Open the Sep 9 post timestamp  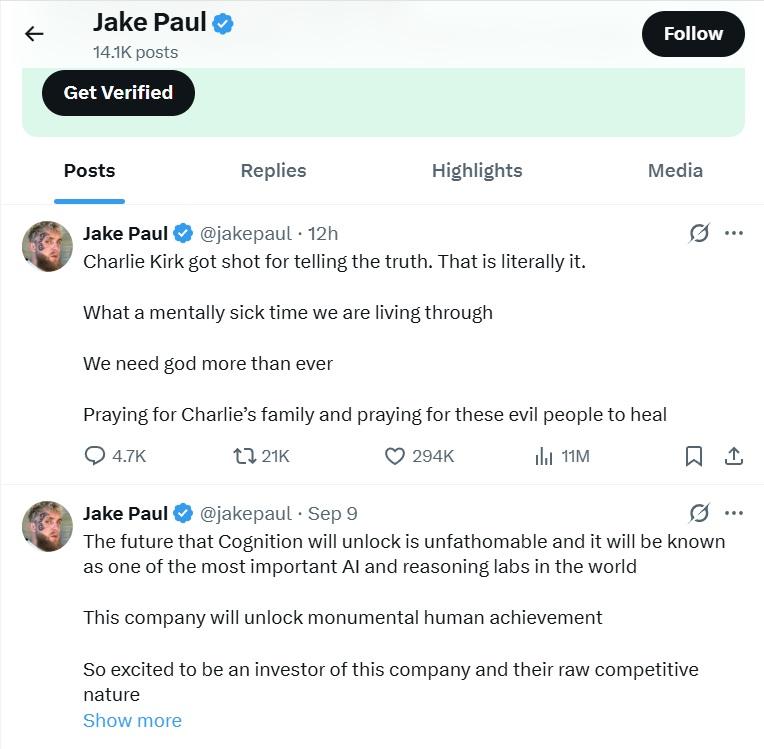[333, 514]
